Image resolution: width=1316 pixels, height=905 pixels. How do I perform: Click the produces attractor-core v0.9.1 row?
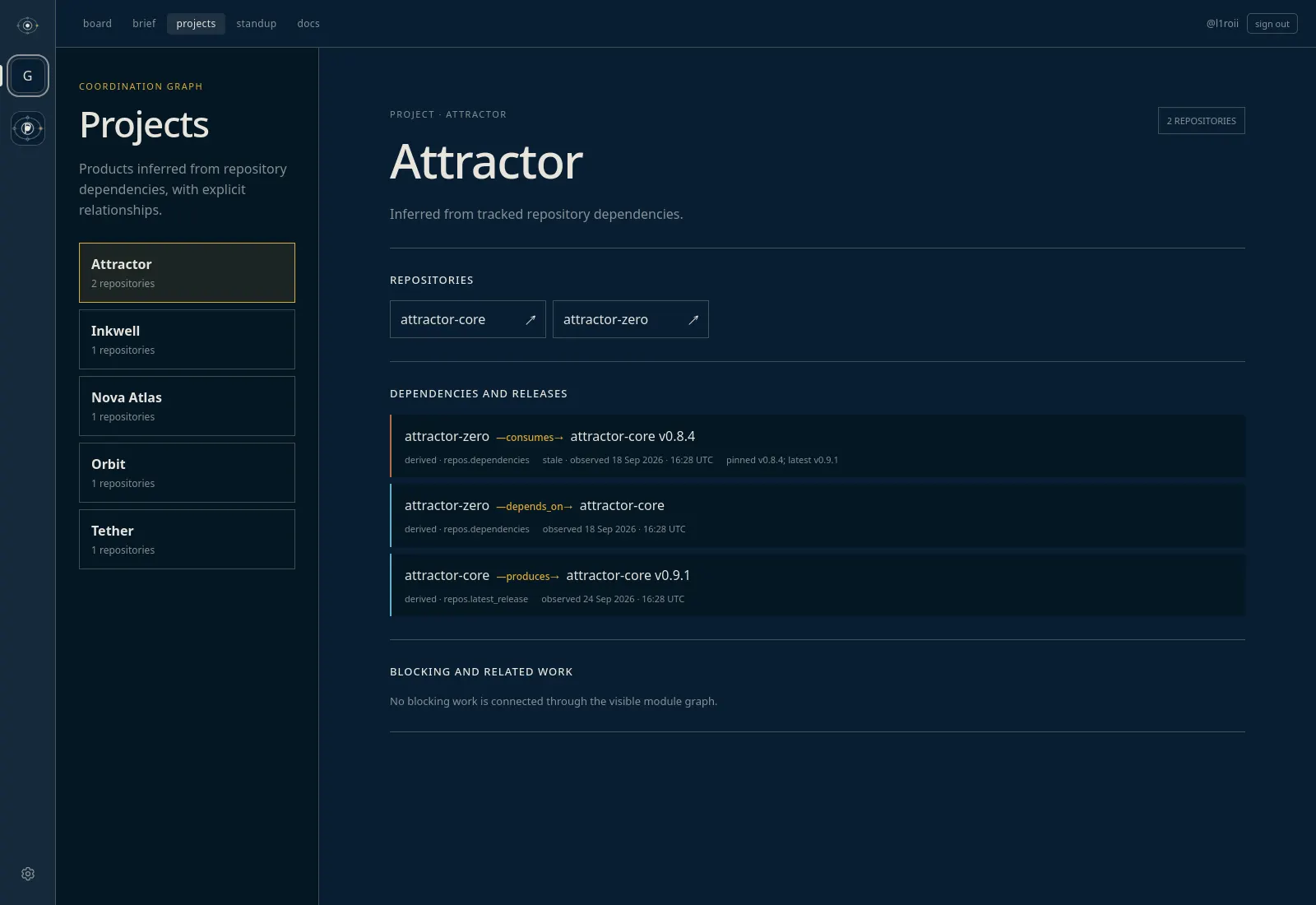[x=818, y=585]
